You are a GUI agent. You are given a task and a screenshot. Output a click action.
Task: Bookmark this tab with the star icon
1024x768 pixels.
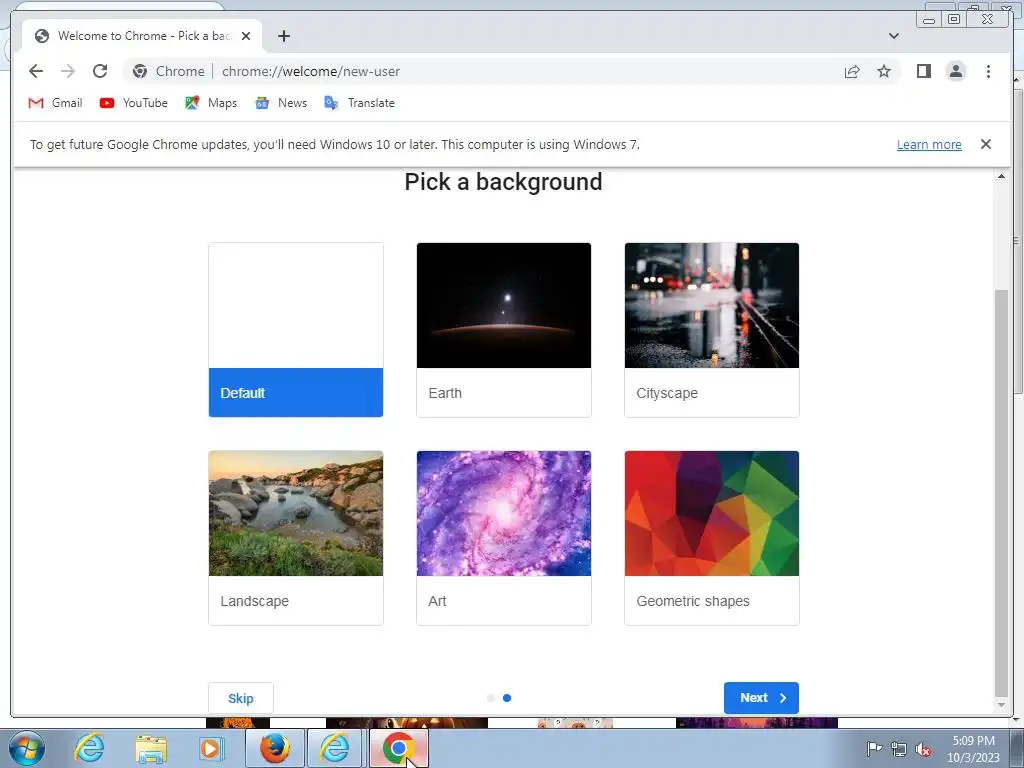coord(884,71)
